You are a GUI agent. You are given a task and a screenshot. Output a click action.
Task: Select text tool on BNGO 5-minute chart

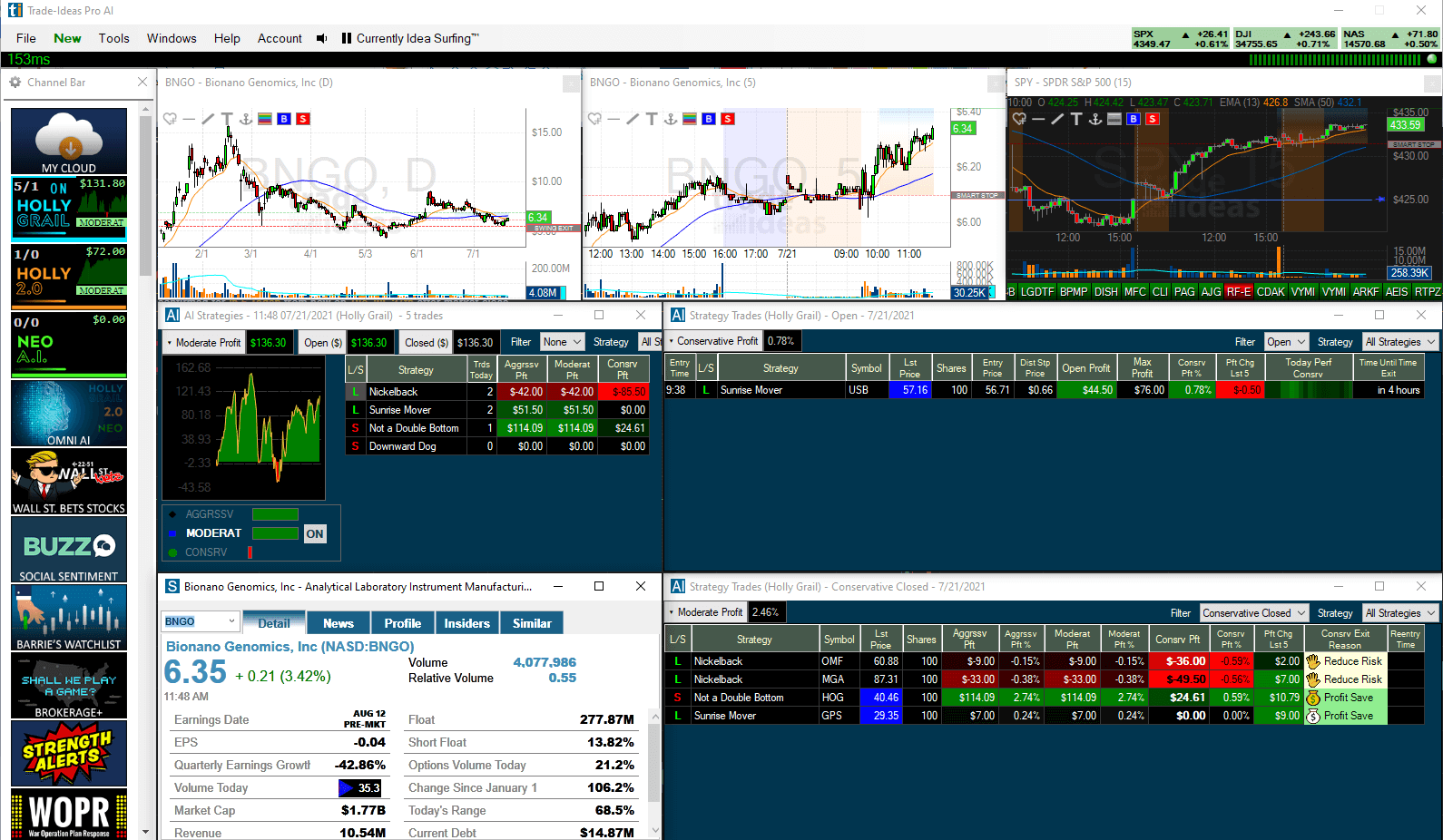(x=652, y=119)
